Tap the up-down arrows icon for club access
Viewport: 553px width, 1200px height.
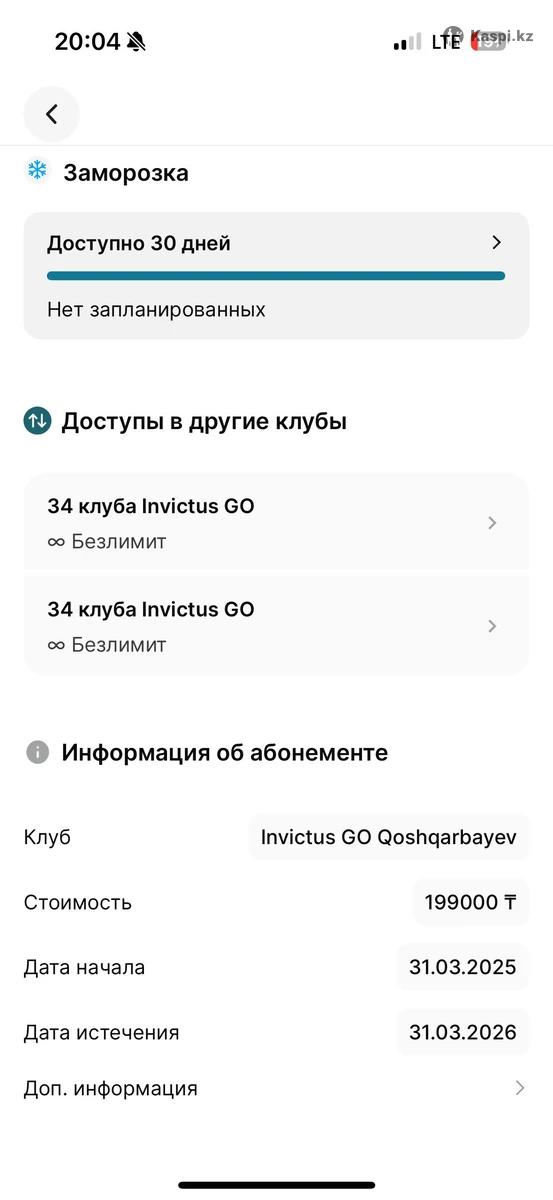[36, 421]
